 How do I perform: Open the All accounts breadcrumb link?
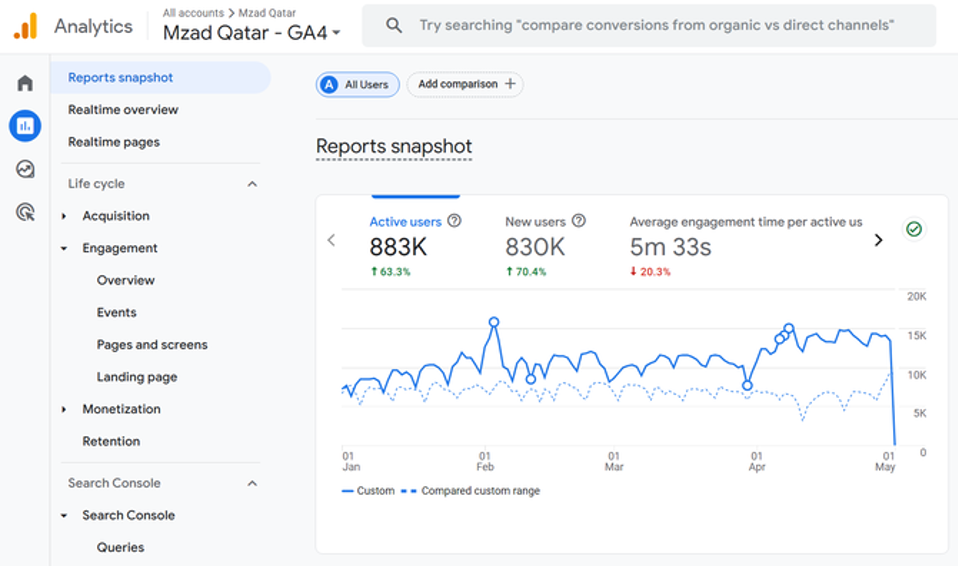[x=193, y=13]
